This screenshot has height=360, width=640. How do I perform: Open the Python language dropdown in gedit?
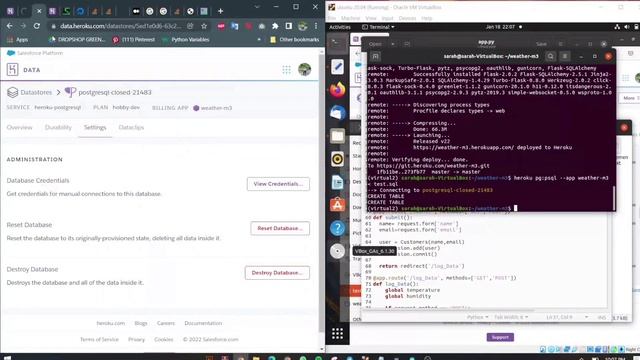pyautogui.click(x=477, y=317)
